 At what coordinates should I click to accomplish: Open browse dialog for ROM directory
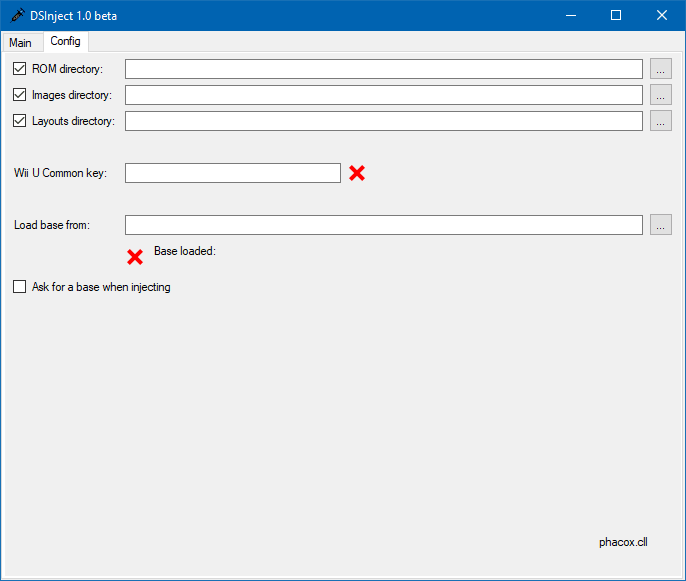coord(661,69)
